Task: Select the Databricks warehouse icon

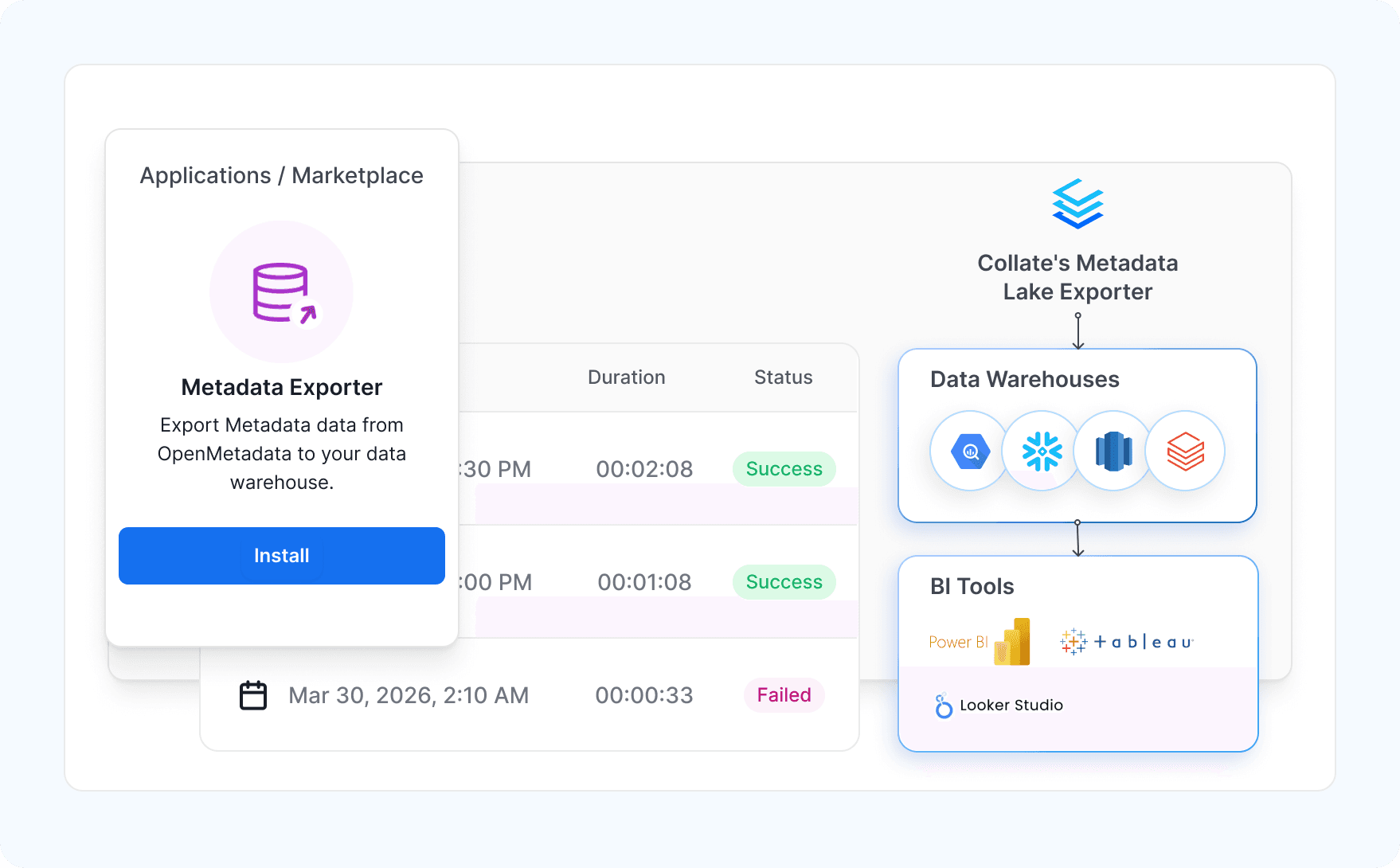Action: 1185,452
